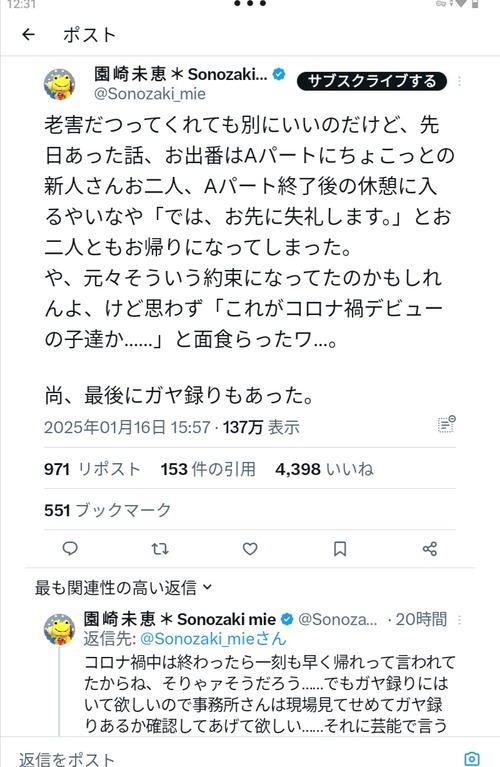Open the @Sonozaki_mie handle under the name
Screen dimensions: 500x767
coord(150,94)
